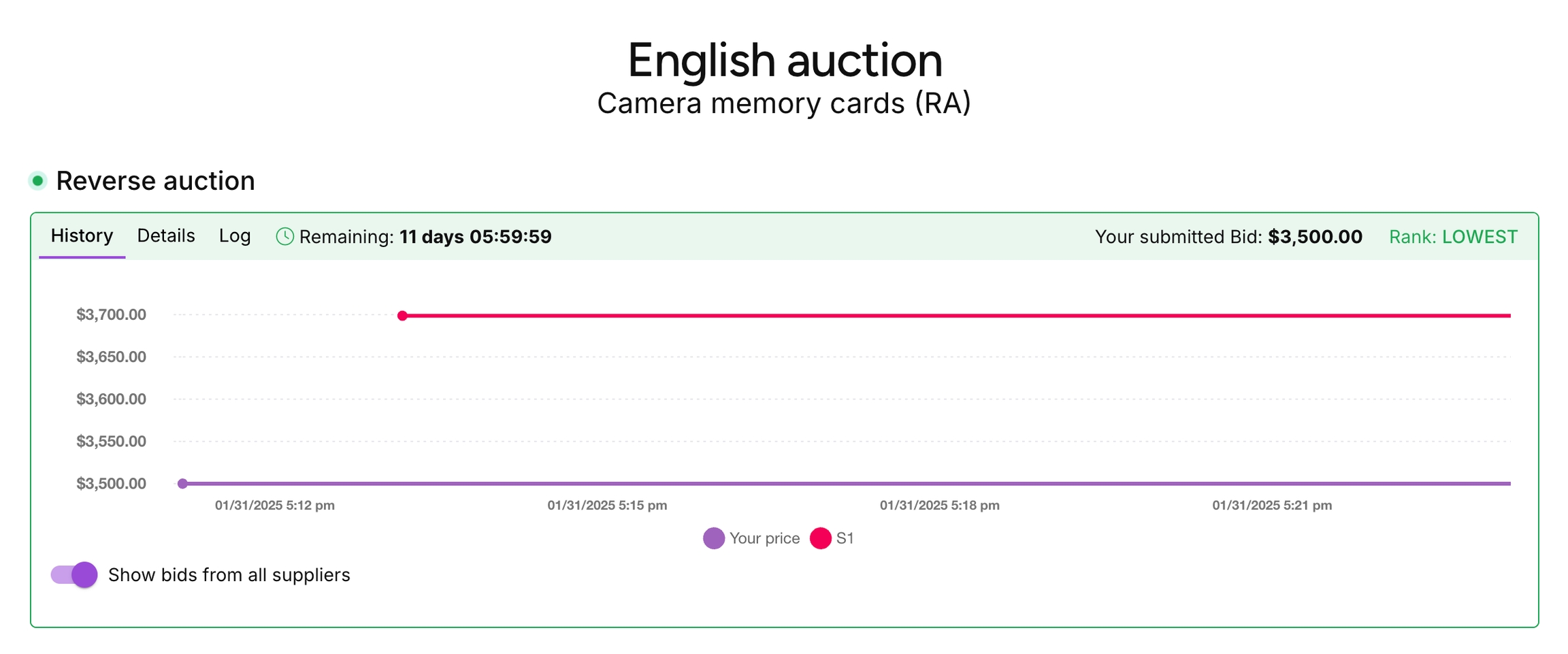Click the 5:18 pm x-axis time label
This screenshot has height=654, width=1568.
(939, 506)
